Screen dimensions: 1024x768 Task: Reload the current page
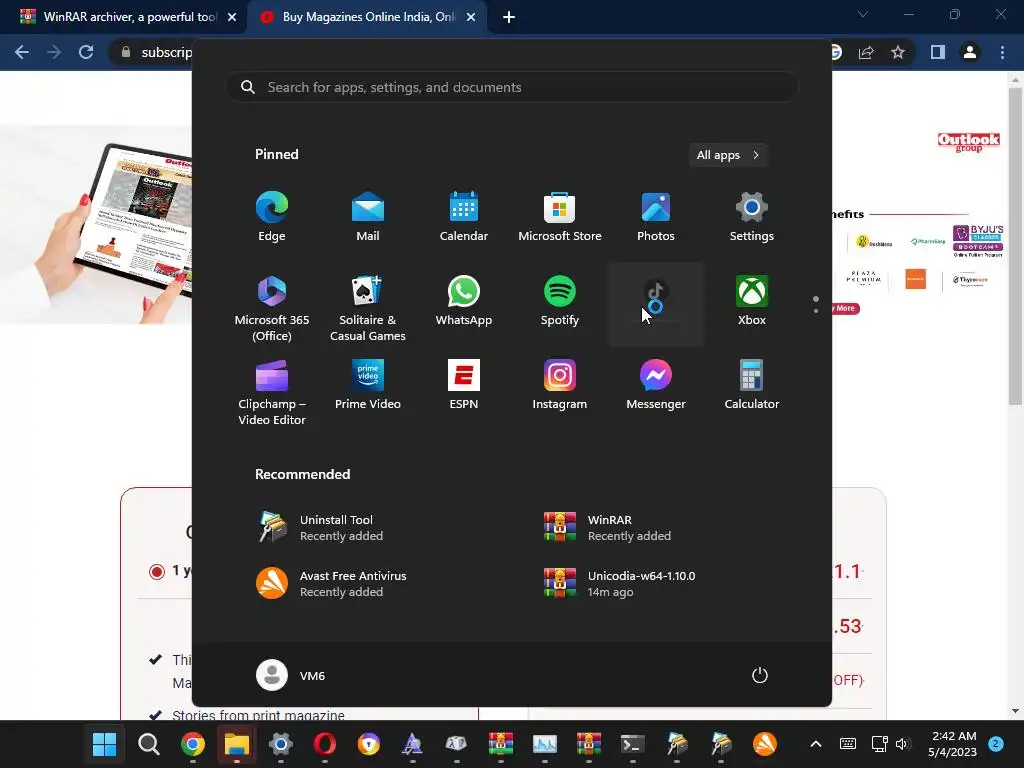coord(86,52)
